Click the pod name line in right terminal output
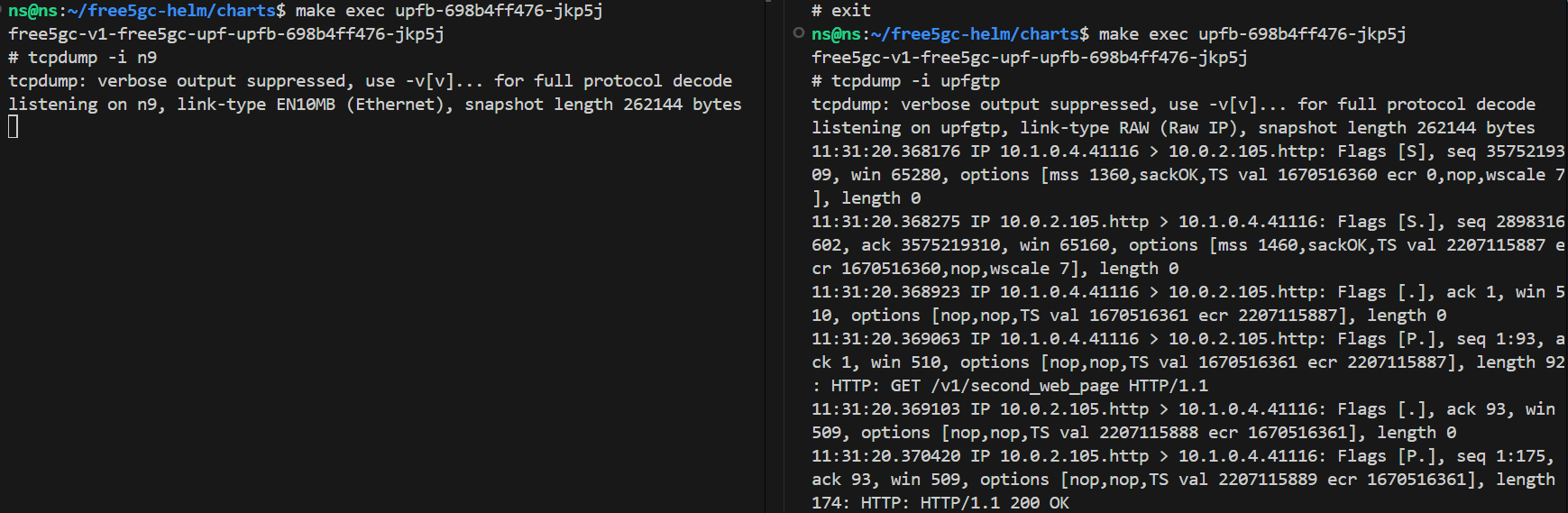This screenshot has width=1568, height=513. (1029, 58)
